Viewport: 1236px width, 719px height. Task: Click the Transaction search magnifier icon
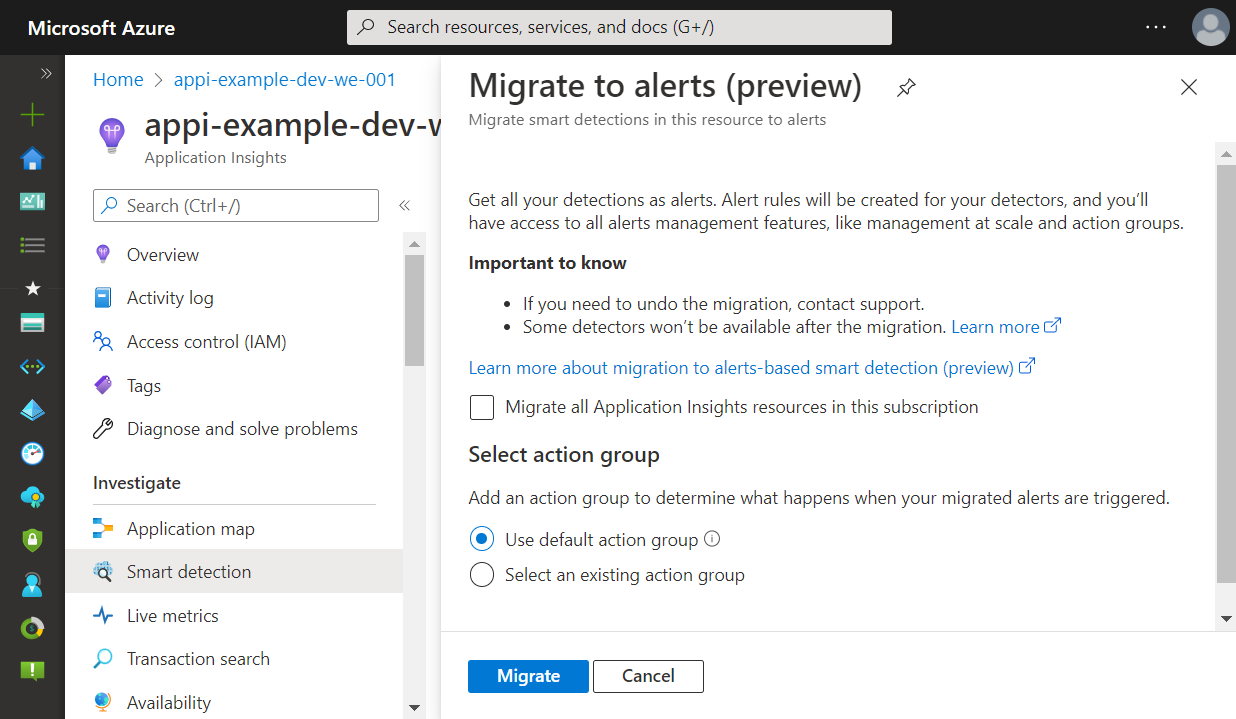[102, 659]
